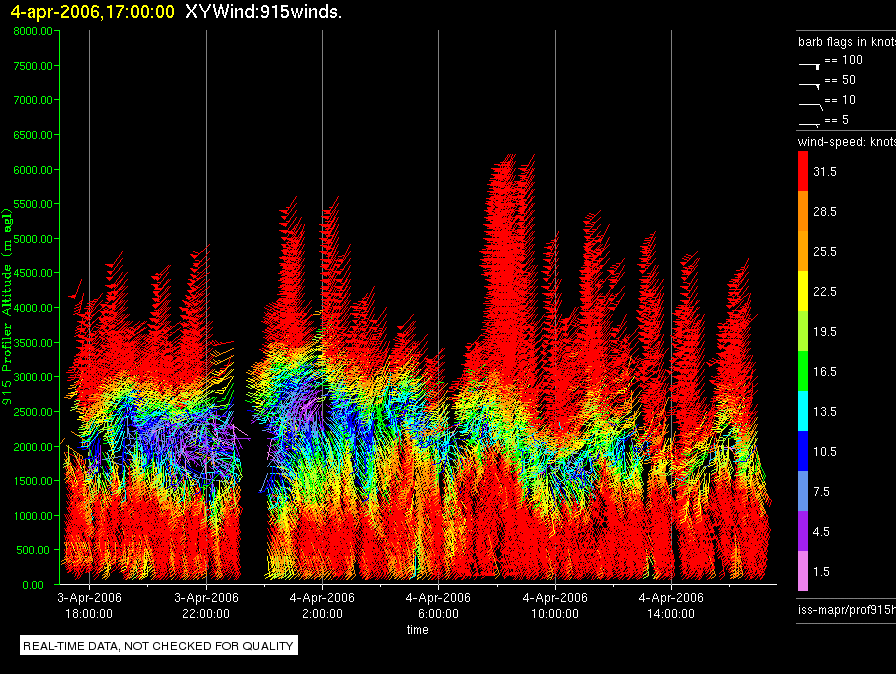Click the 10 knot barb flag symbol
896x674 pixels.
coord(811,106)
